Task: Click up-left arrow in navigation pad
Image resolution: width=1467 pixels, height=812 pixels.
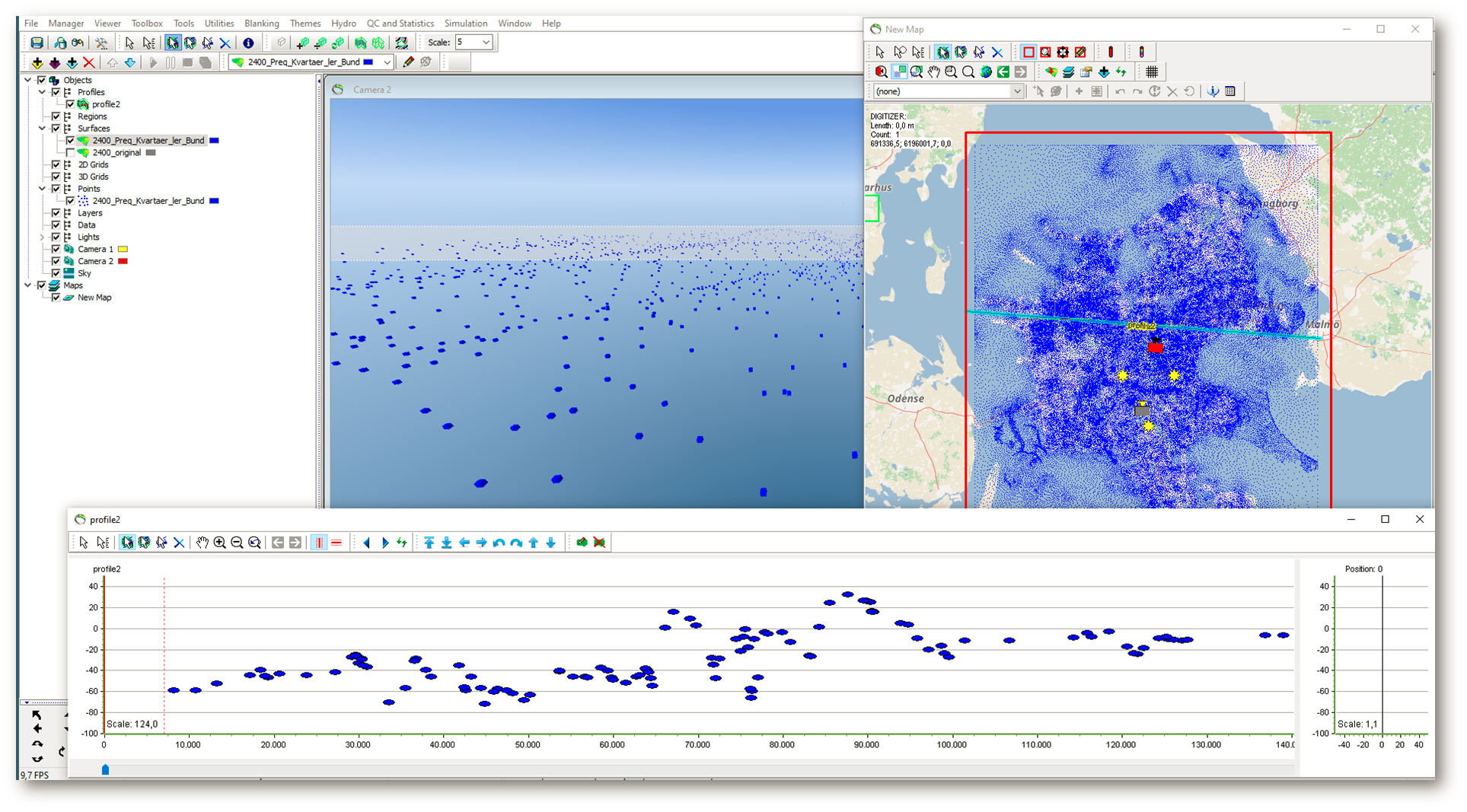Action: point(37,715)
